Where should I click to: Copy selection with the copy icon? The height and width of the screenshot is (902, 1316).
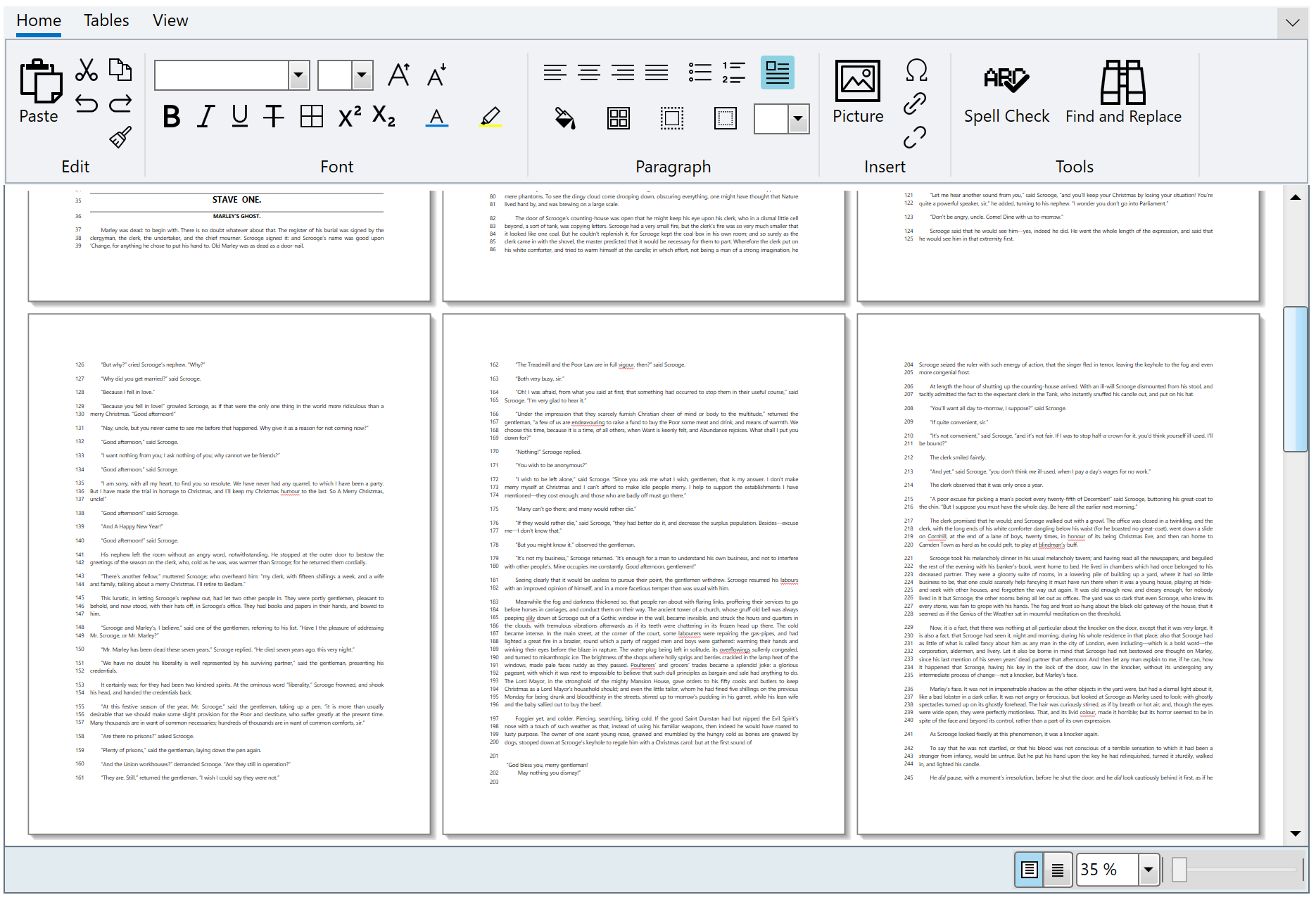point(120,70)
